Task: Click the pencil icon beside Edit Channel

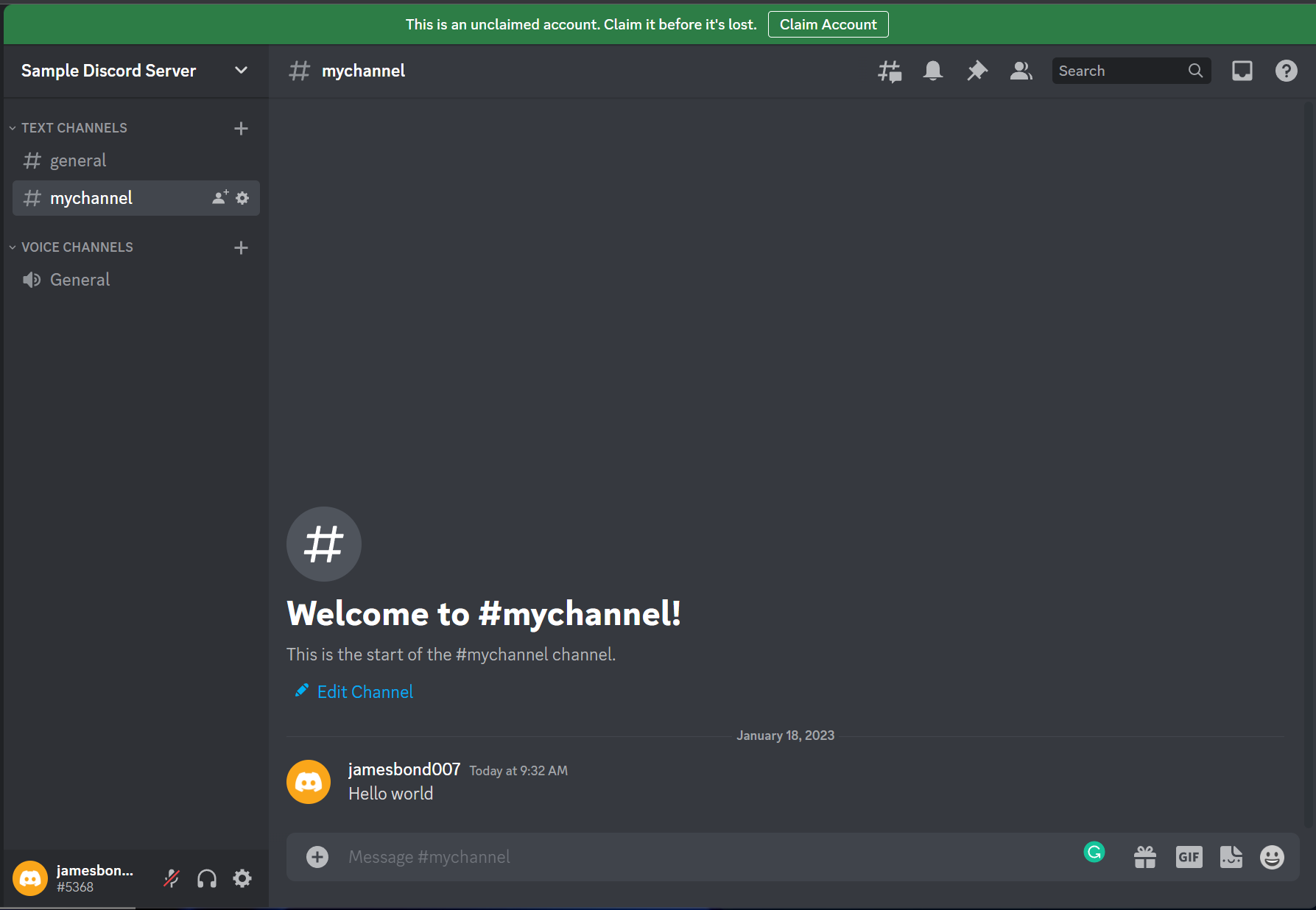Action: (x=302, y=691)
